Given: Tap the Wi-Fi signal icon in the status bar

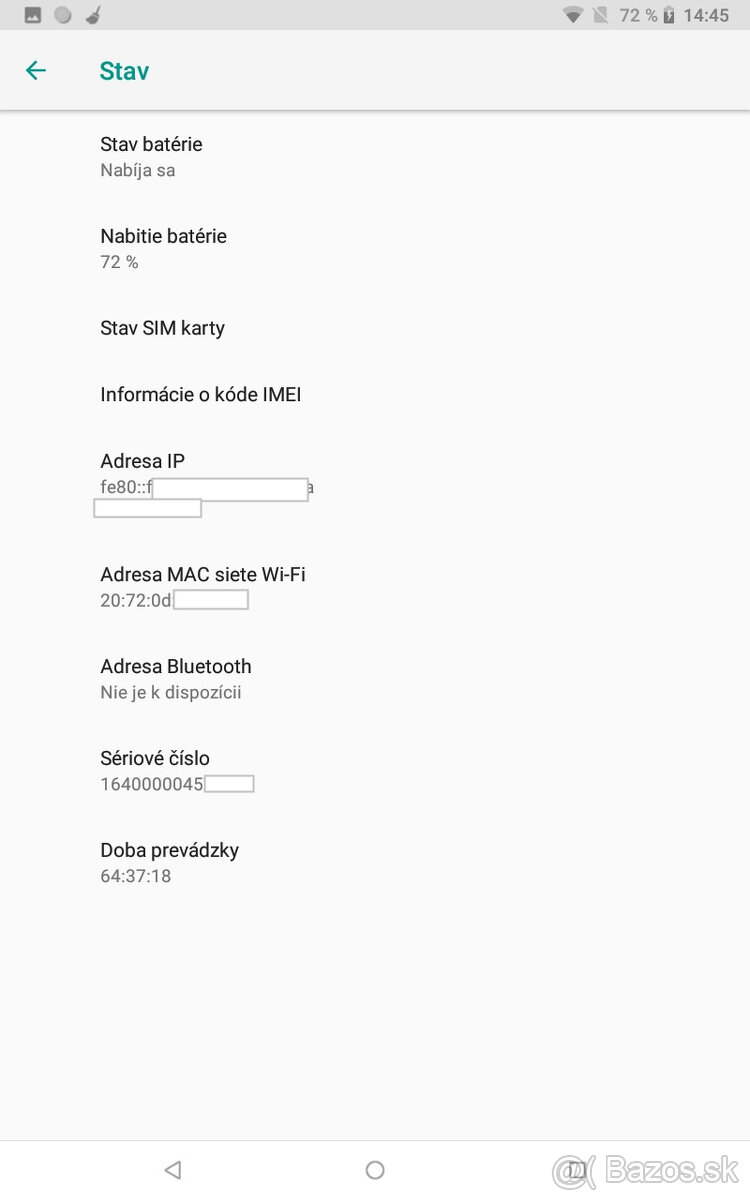Looking at the screenshot, I should coord(572,14).
